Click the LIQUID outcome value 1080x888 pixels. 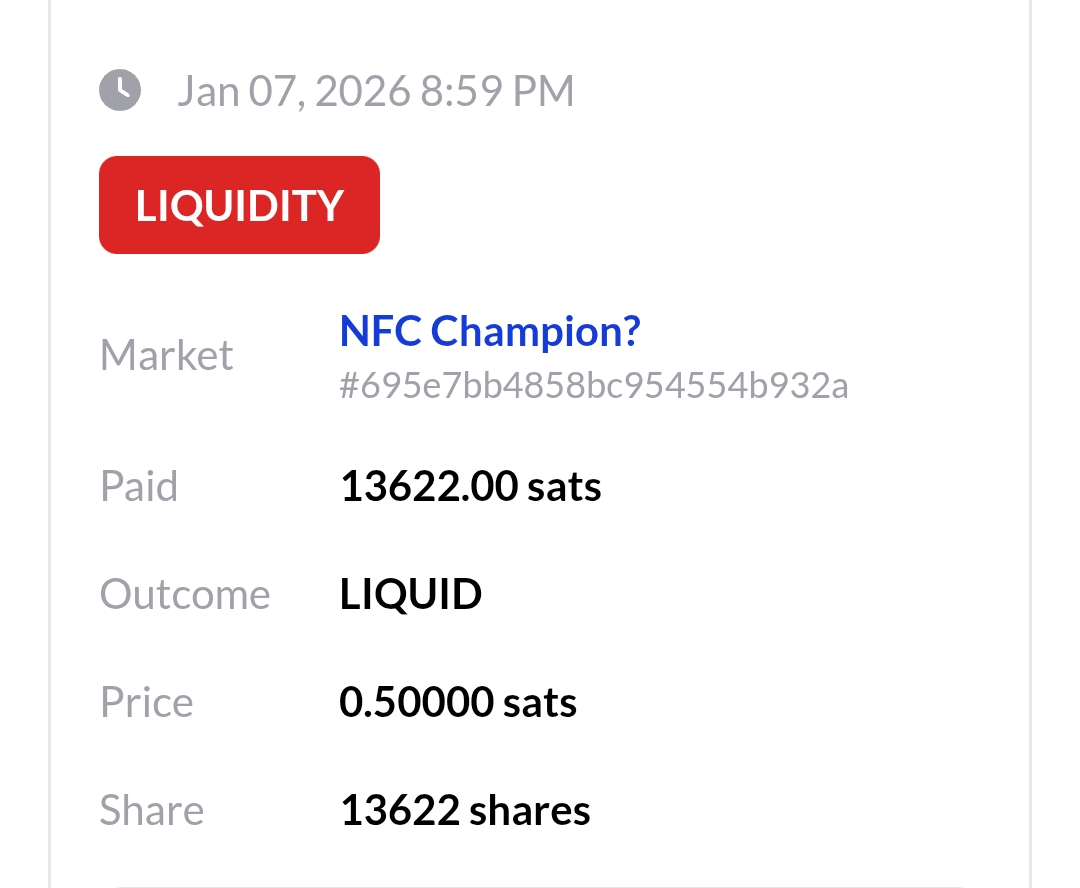[x=411, y=595]
